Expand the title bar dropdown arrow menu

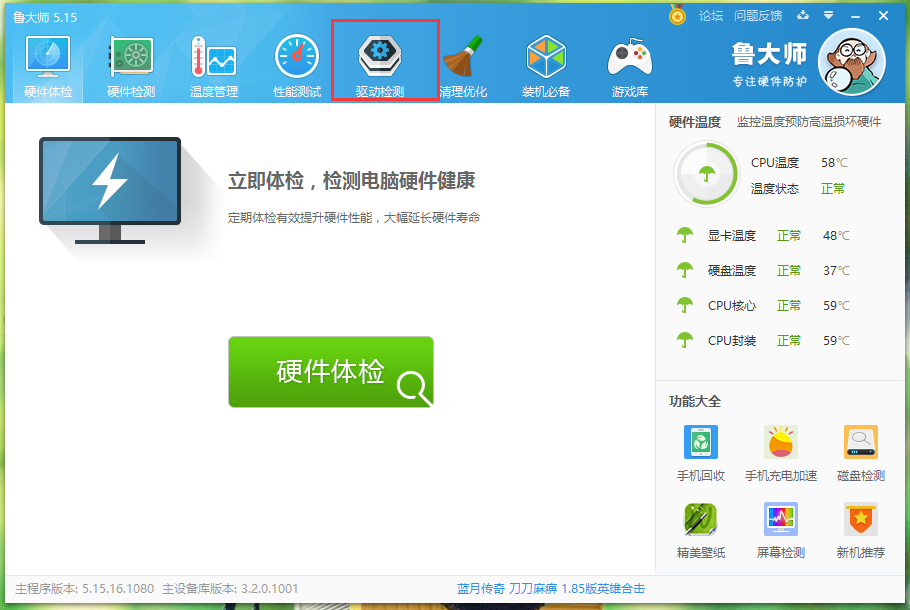826,17
